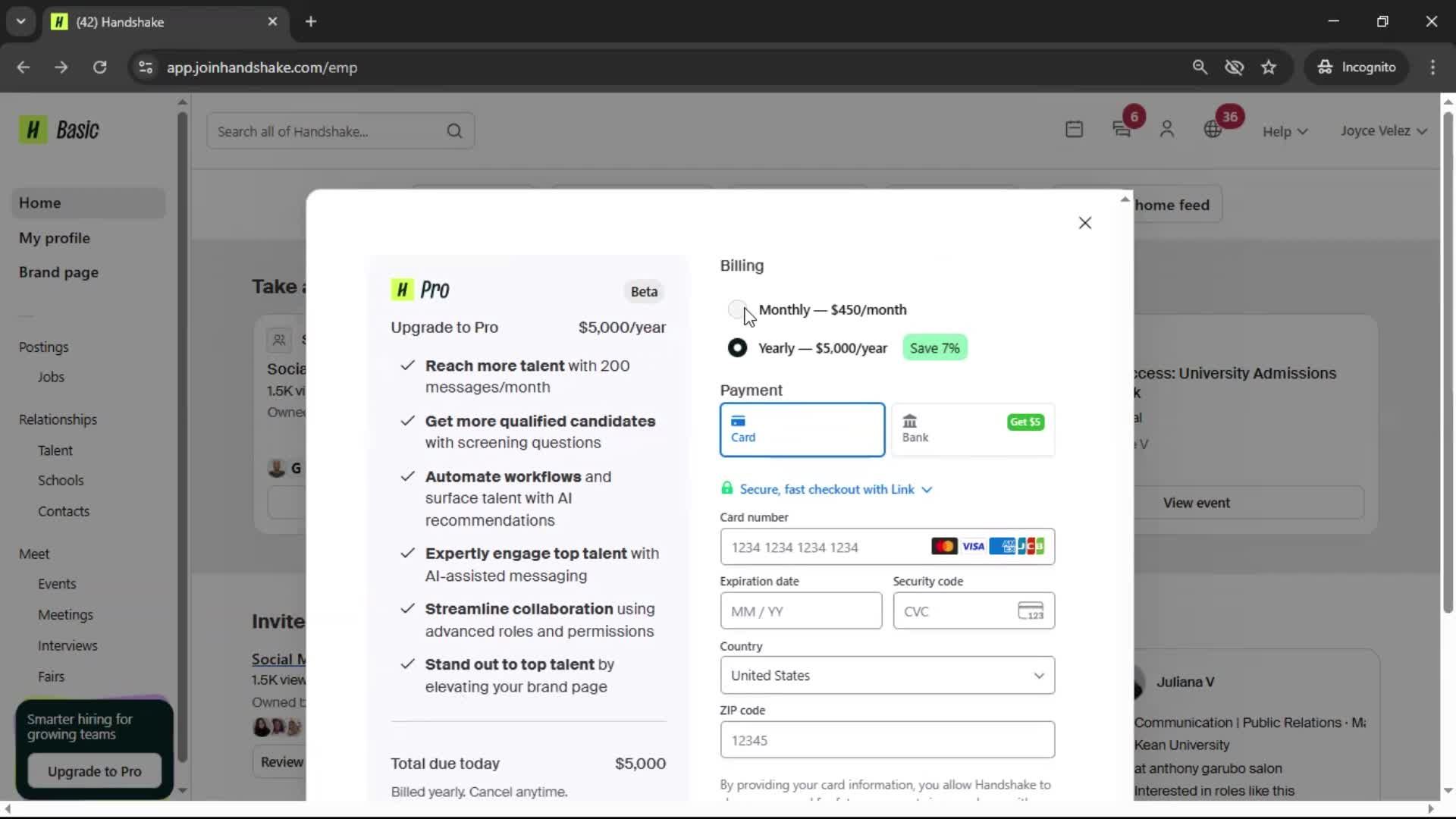Click the browser Back arrow
Screen dimensions: 1456x819
(24, 67)
